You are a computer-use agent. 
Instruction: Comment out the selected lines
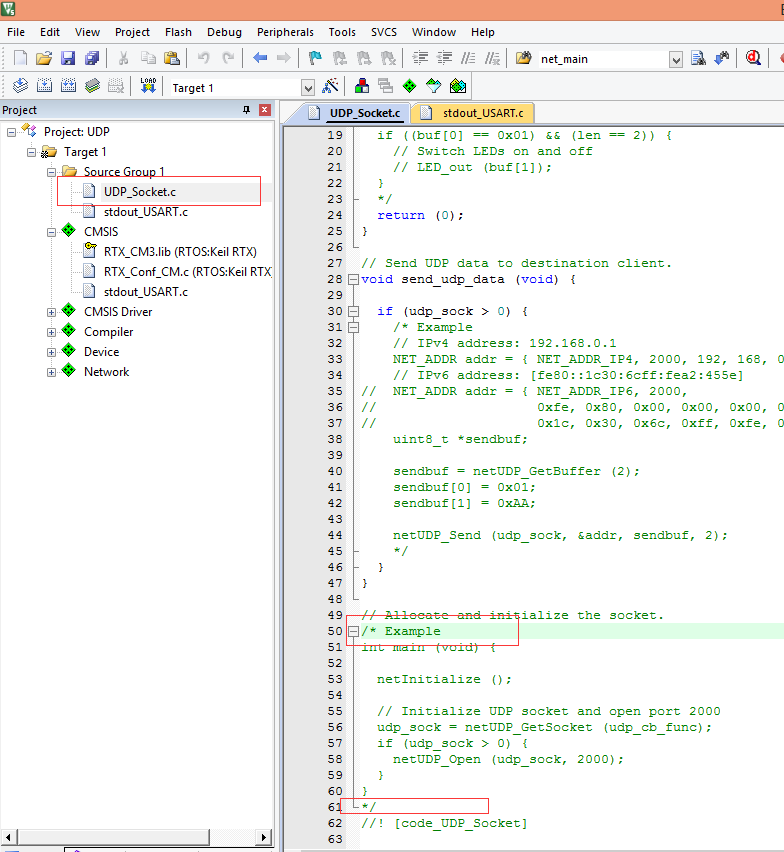click(468, 58)
